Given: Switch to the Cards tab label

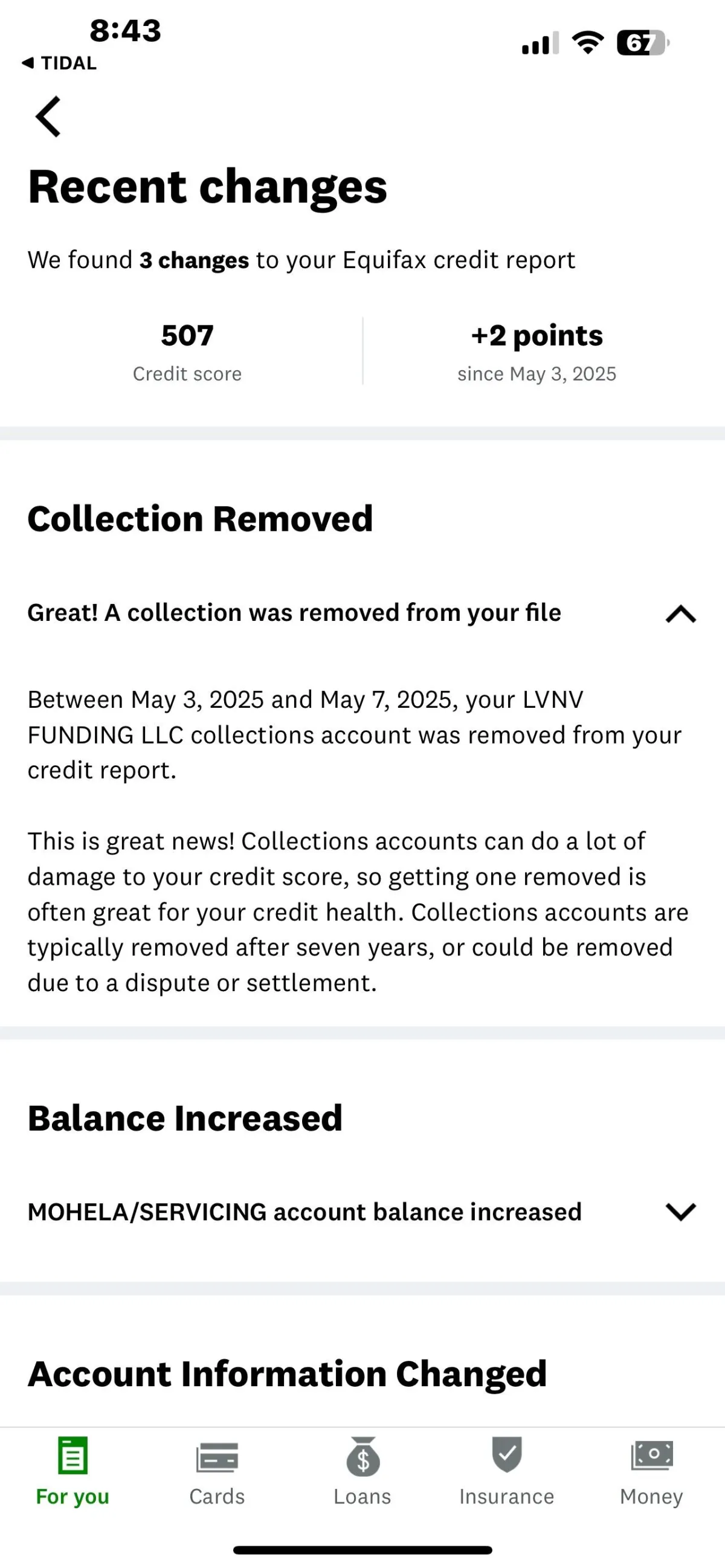Looking at the screenshot, I should coord(217,1496).
